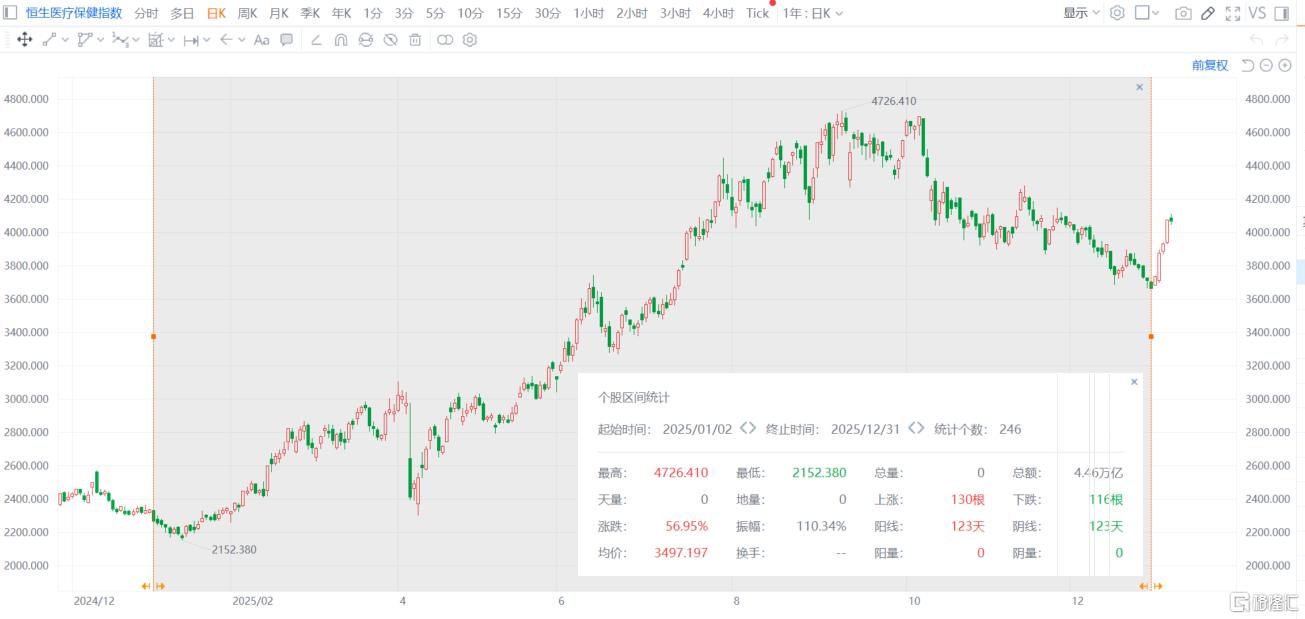Take a chart screenshot with camera icon
Screen dimensions: 1305x619
pos(1183,13)
